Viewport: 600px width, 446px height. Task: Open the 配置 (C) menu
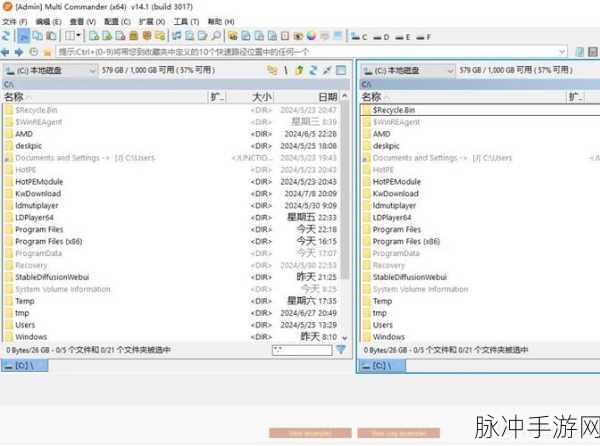click(x=117, y=21)
